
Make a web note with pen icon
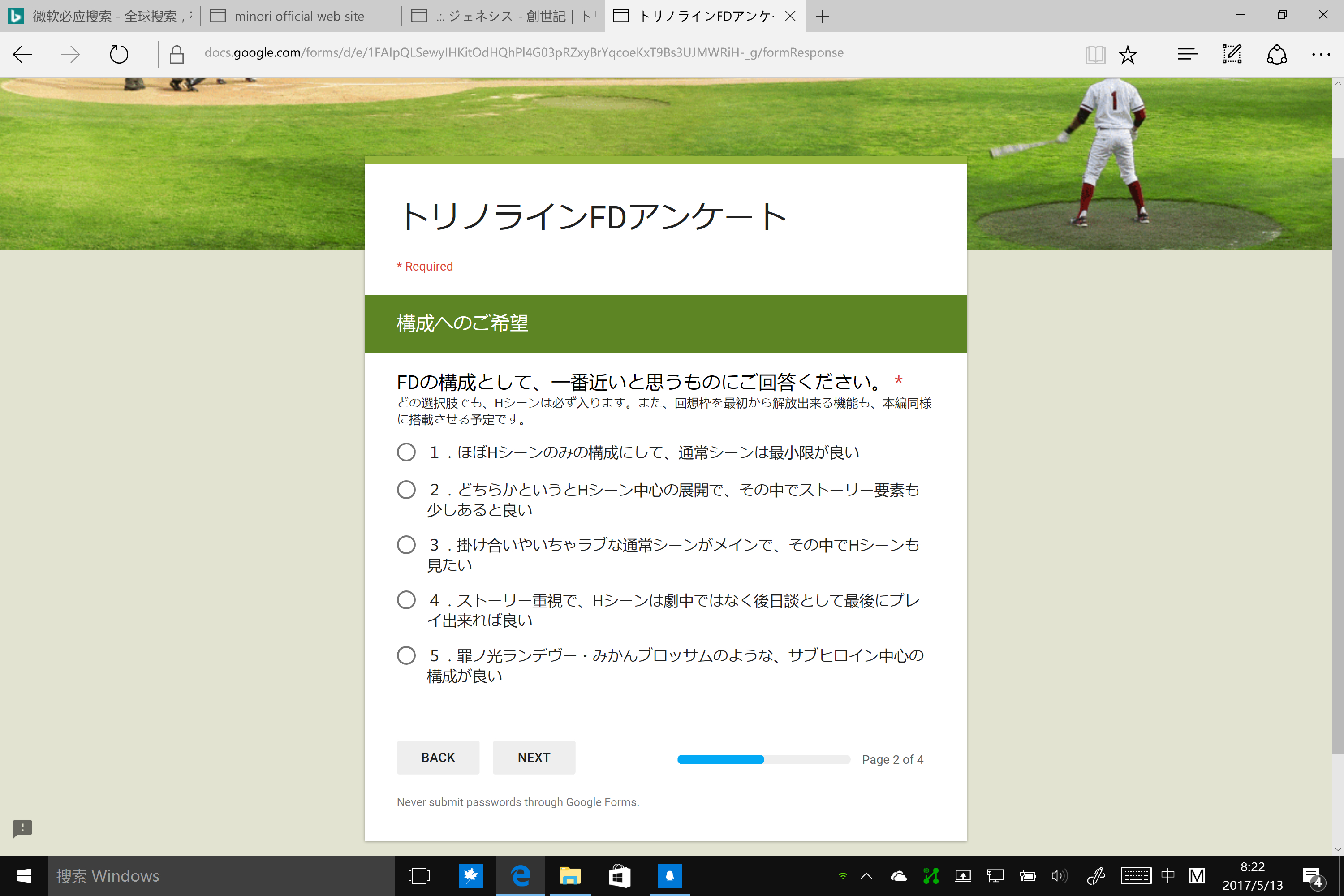point(1232,54)
